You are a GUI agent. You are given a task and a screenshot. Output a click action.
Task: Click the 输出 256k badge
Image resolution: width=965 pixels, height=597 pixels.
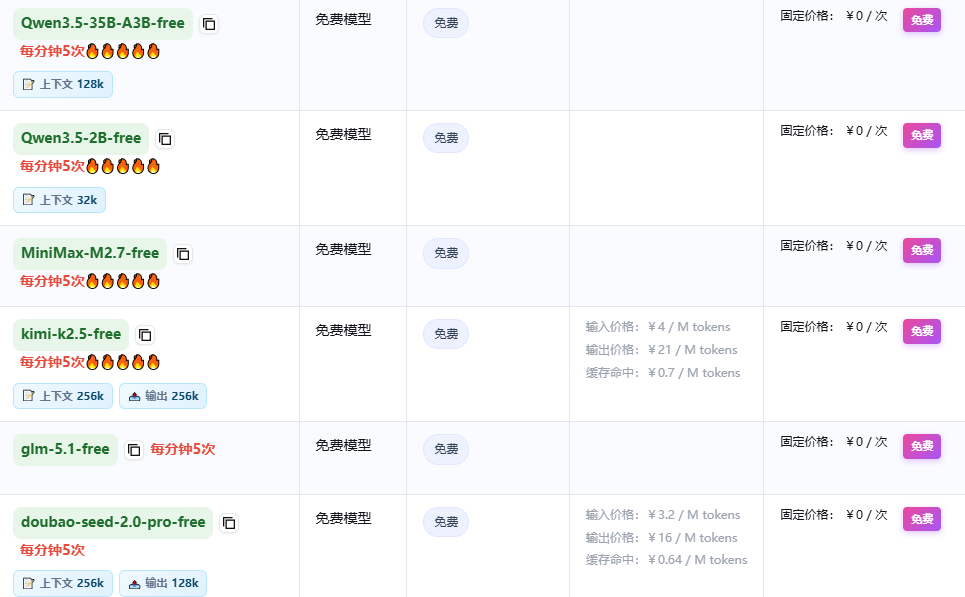(x=163, y=396)
